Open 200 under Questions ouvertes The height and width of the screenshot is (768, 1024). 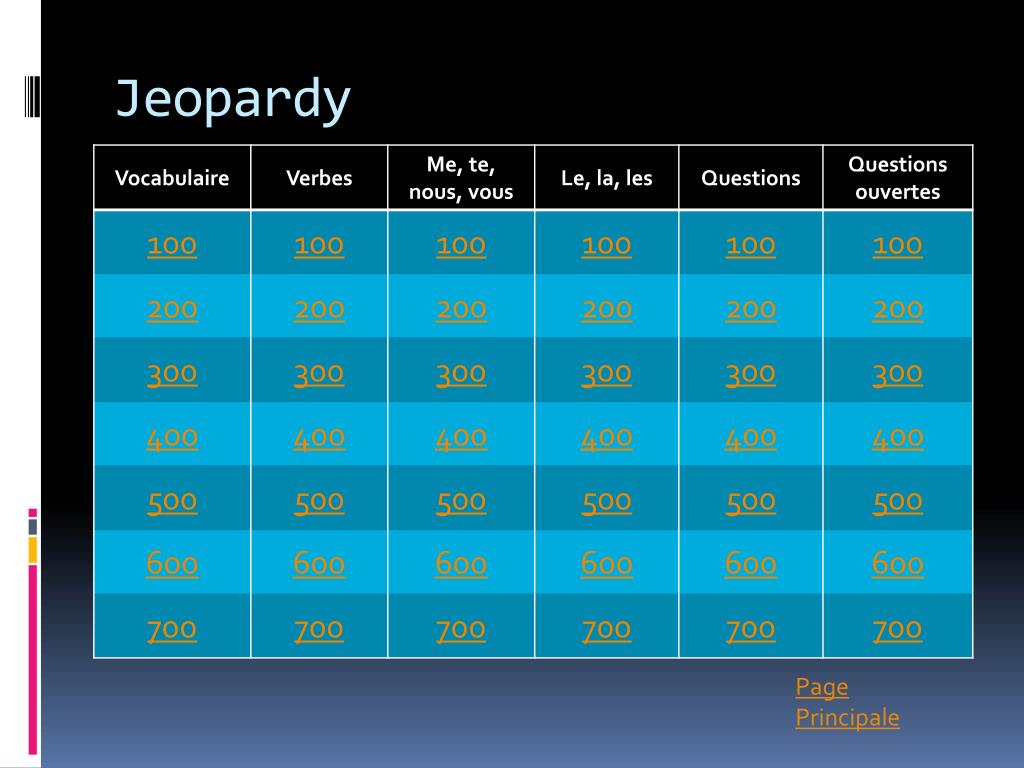[898, 310]
